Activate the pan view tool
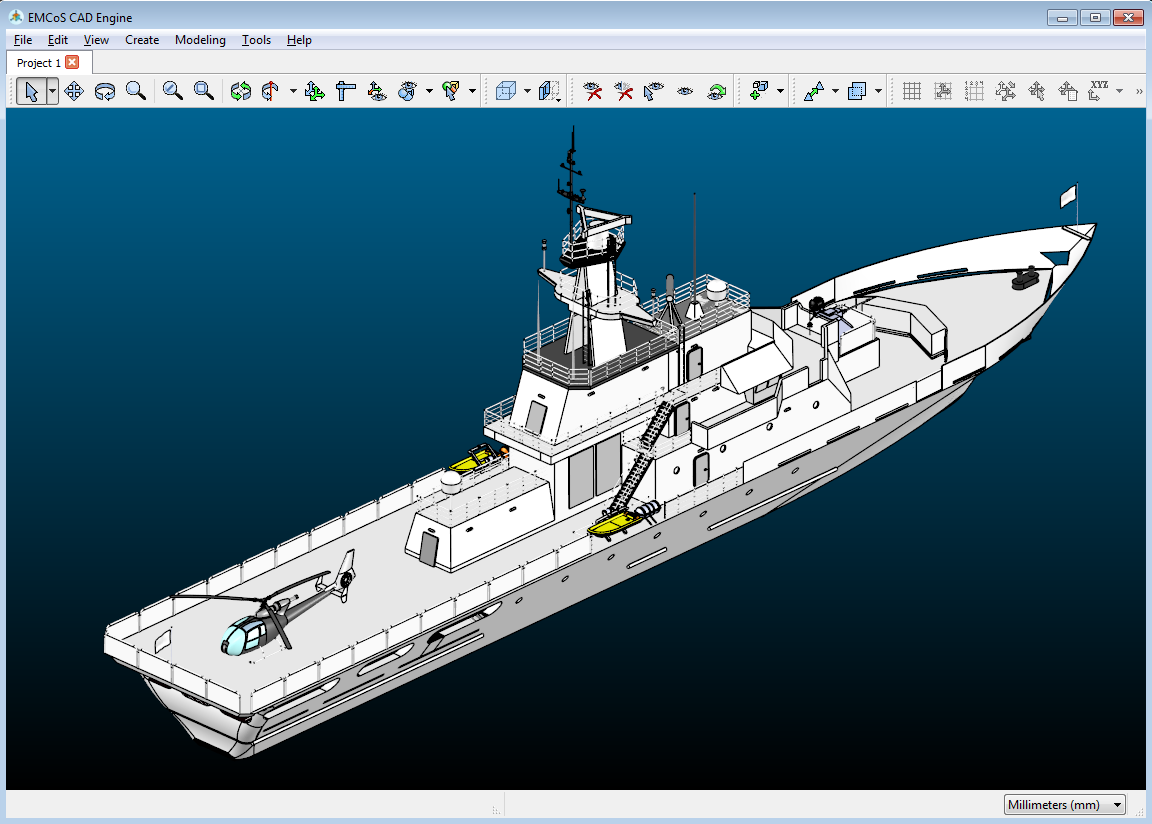This screenshot has width=1152, height=824. pos(74,92)
